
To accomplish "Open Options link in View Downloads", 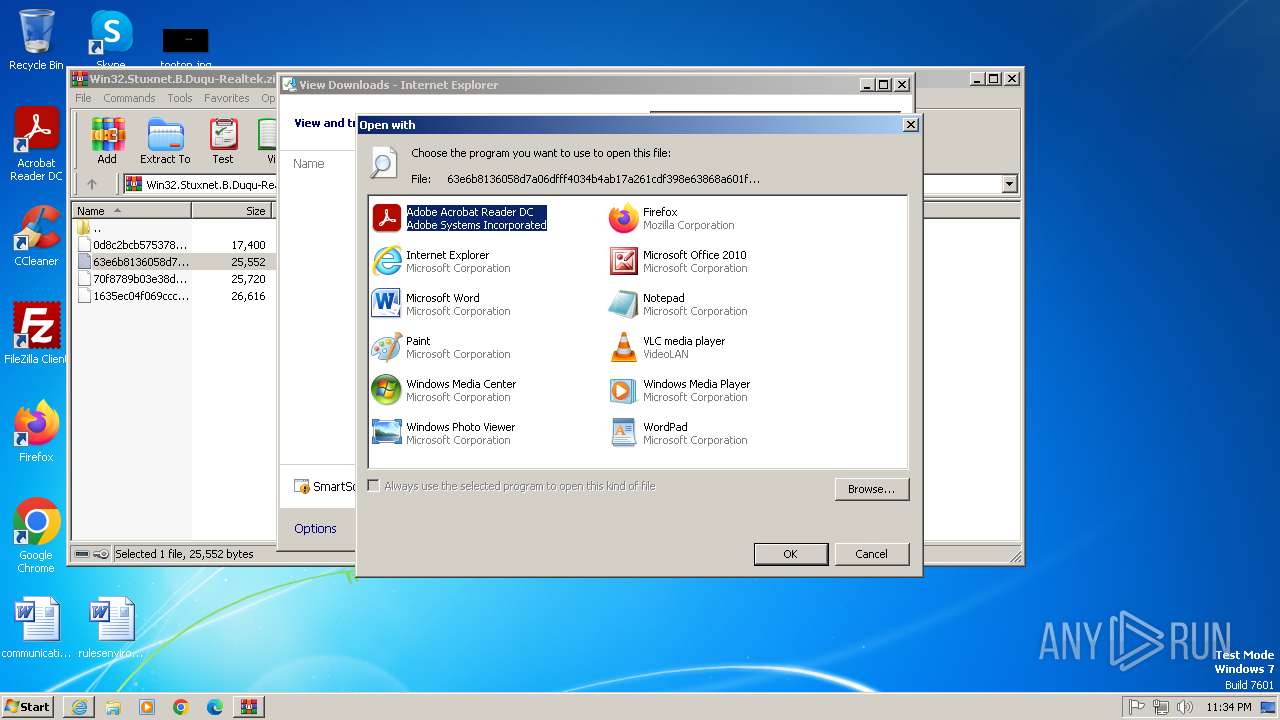I will (315, 528).
